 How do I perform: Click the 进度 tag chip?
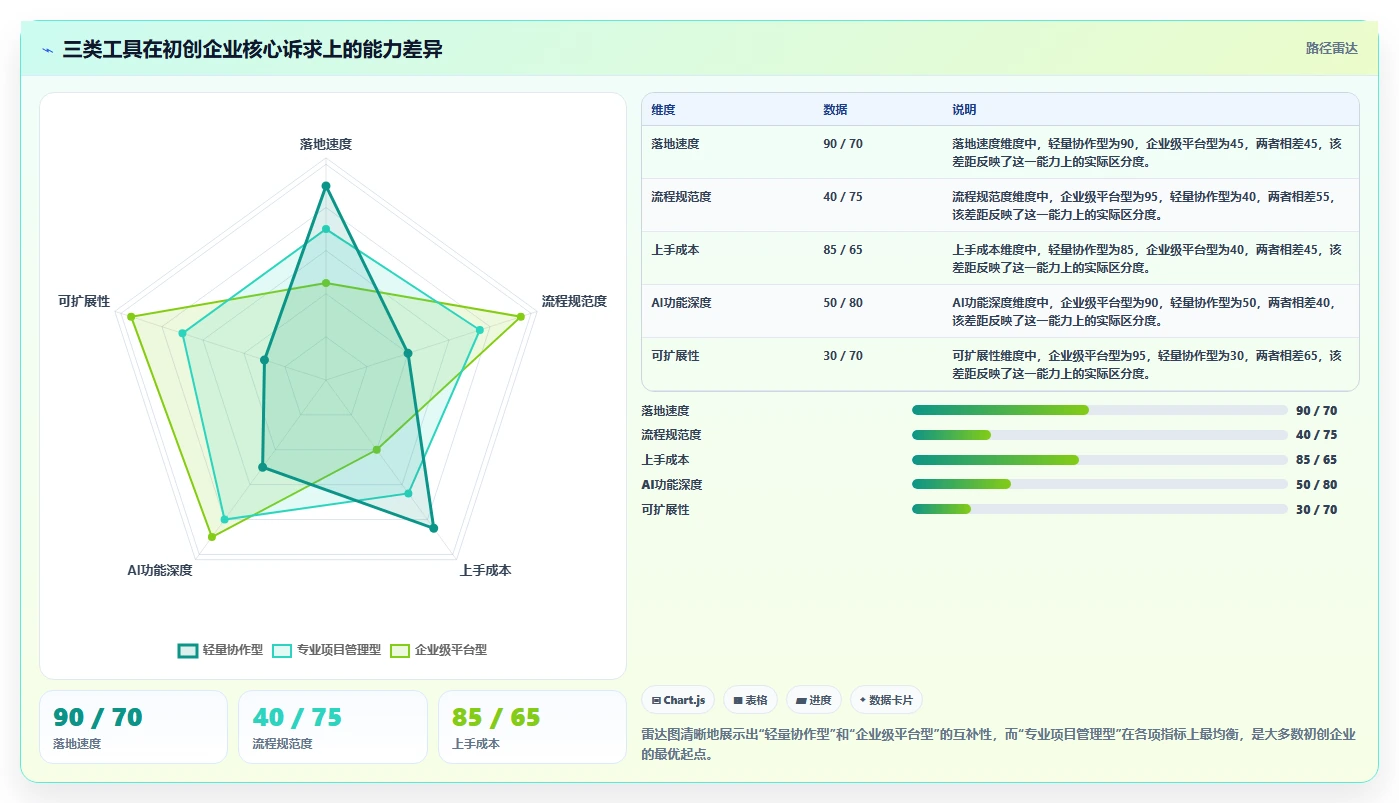tap(814, 700)
